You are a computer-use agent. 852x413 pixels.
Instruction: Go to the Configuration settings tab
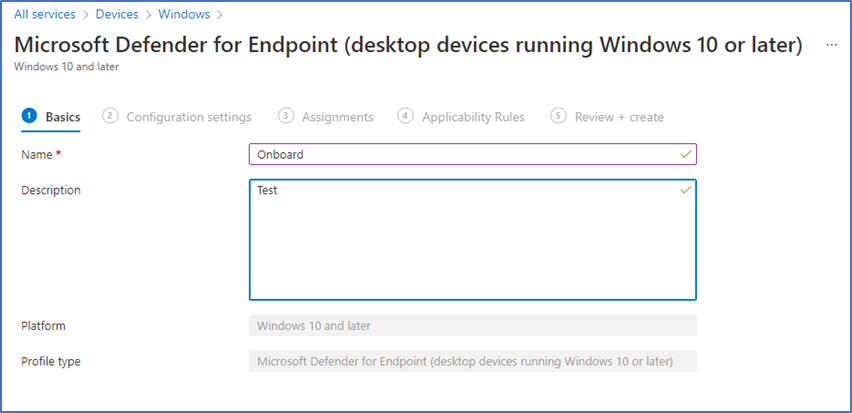pyautogui.click(x=189, y=117)
